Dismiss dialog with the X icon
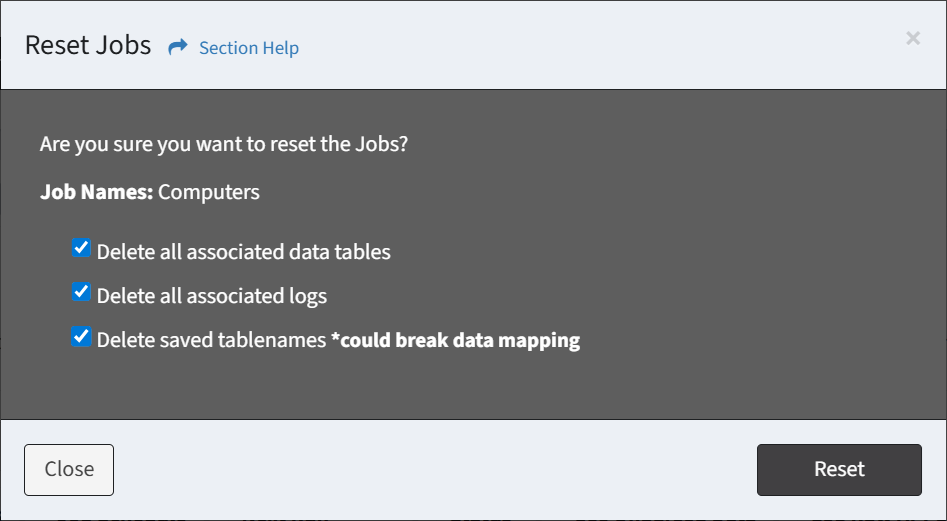Image resolution: width=947 pixels, height=521 pixels. tap(912, 38)
